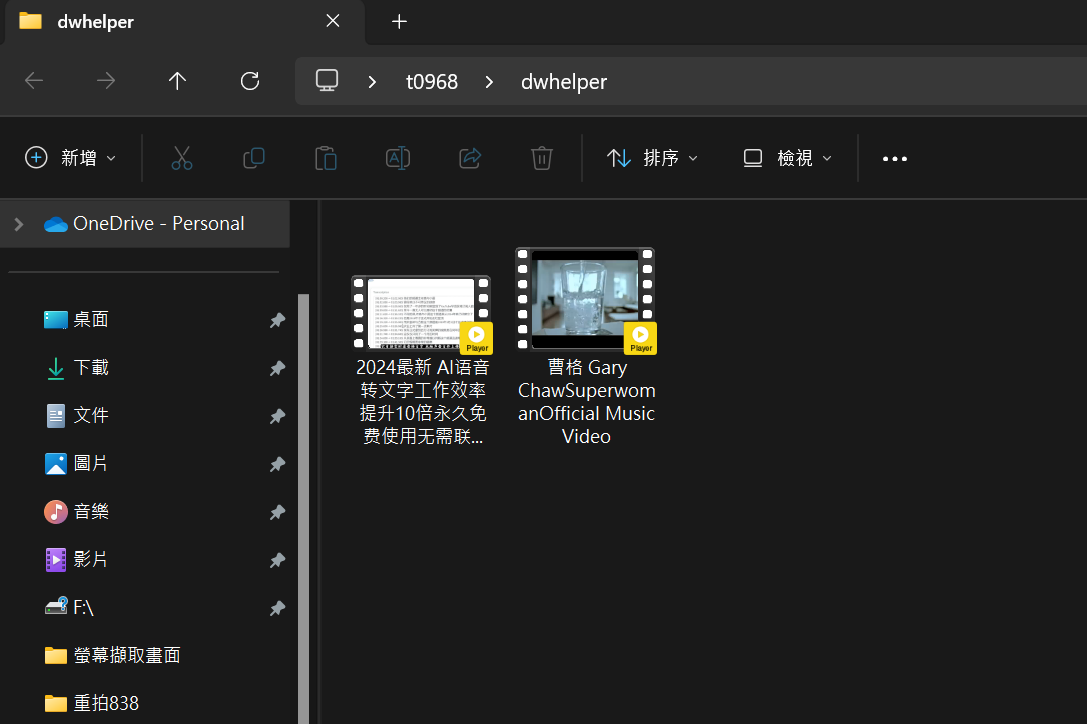Click the pin icon beside 文件
This screenshot has width=1087, height=724.
point(277,415)
